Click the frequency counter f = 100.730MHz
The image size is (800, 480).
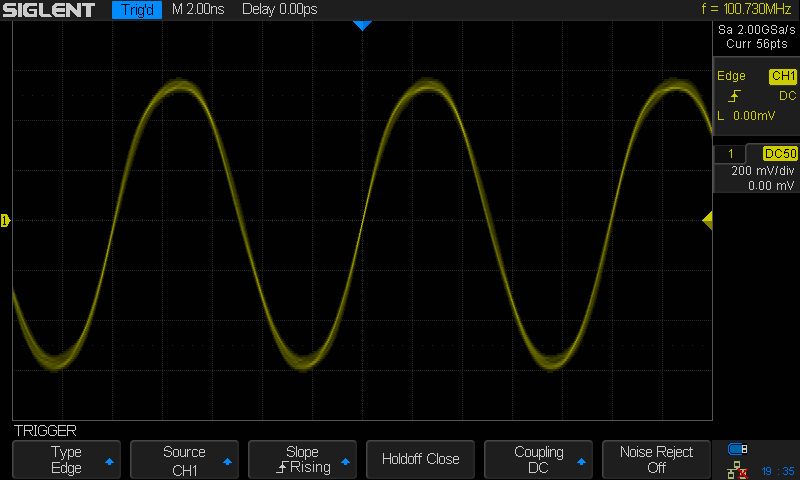coord(746,9)
